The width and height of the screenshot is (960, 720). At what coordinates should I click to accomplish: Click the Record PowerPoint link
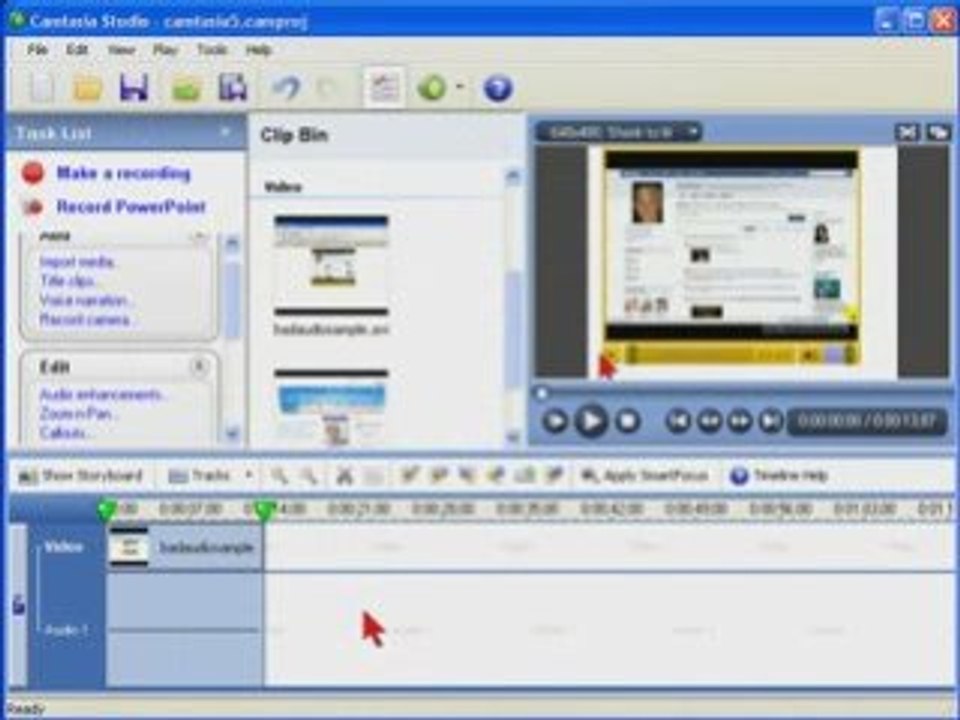(x=131, y=206)
